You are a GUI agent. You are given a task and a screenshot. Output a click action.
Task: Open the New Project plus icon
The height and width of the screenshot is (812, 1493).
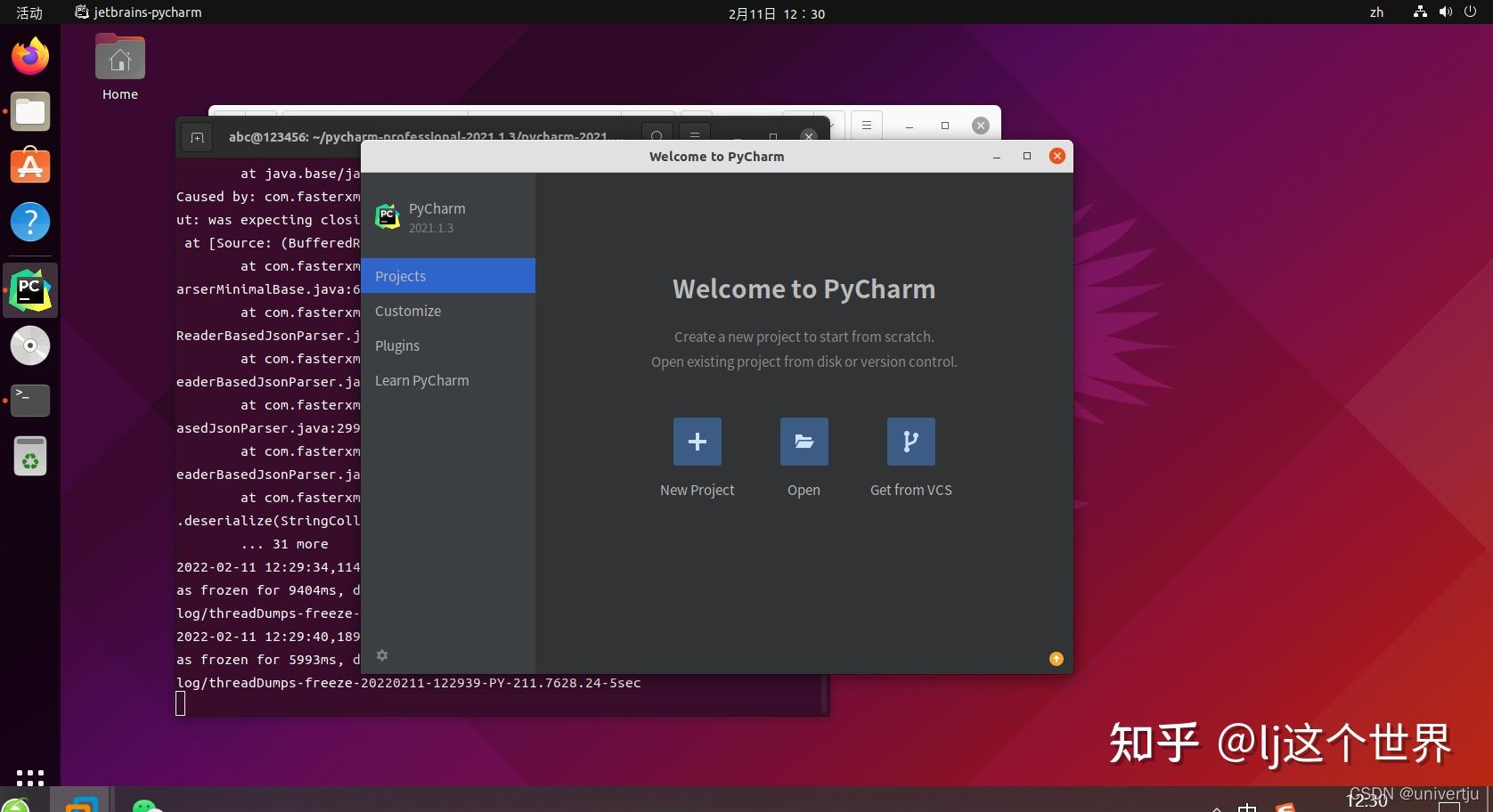pyautogui.click(x=697, y=441)
